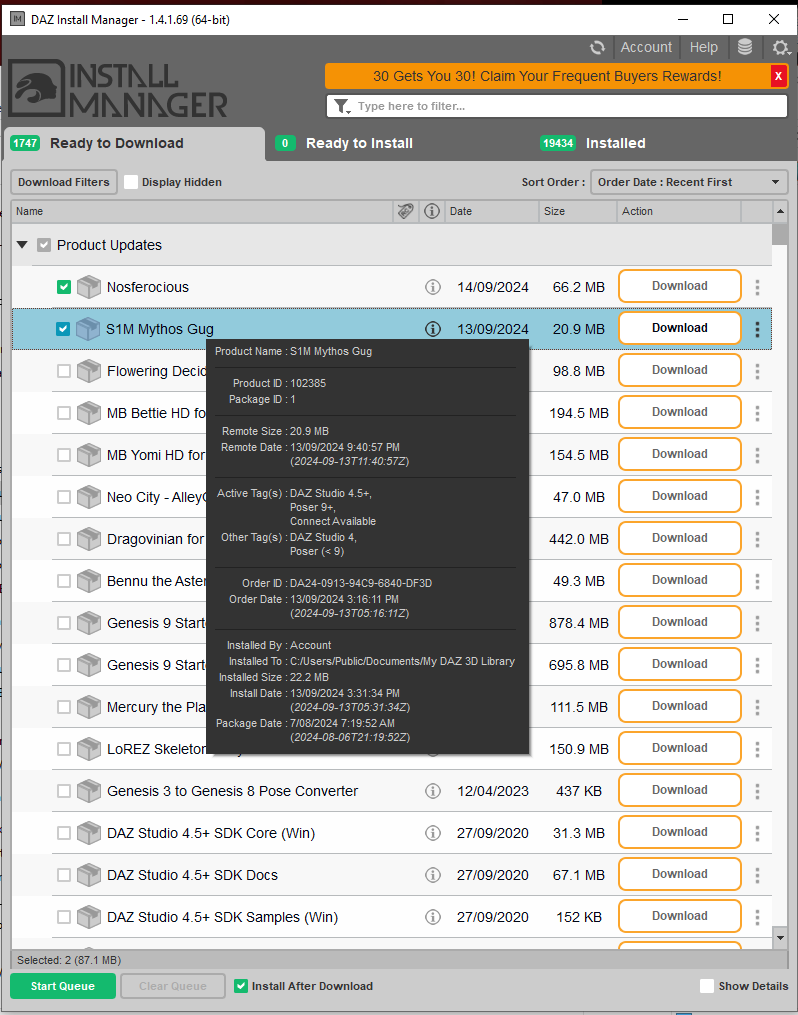This screenshot has width=798, height=1015.
Task: Click Download for the 47.0 MB Neo City row
Action: [680, 496]
